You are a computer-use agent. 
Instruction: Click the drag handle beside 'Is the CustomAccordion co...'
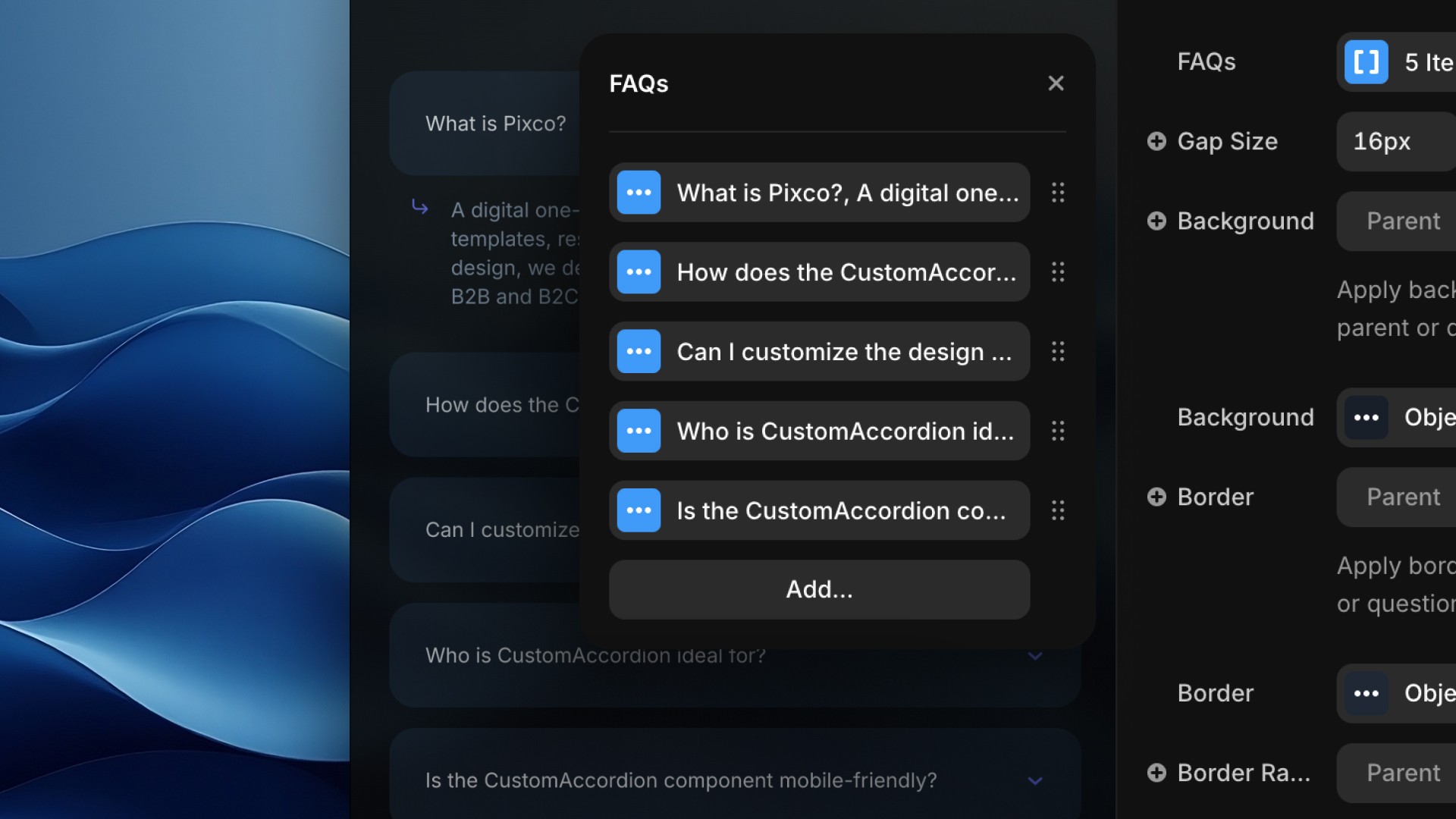1058,510
